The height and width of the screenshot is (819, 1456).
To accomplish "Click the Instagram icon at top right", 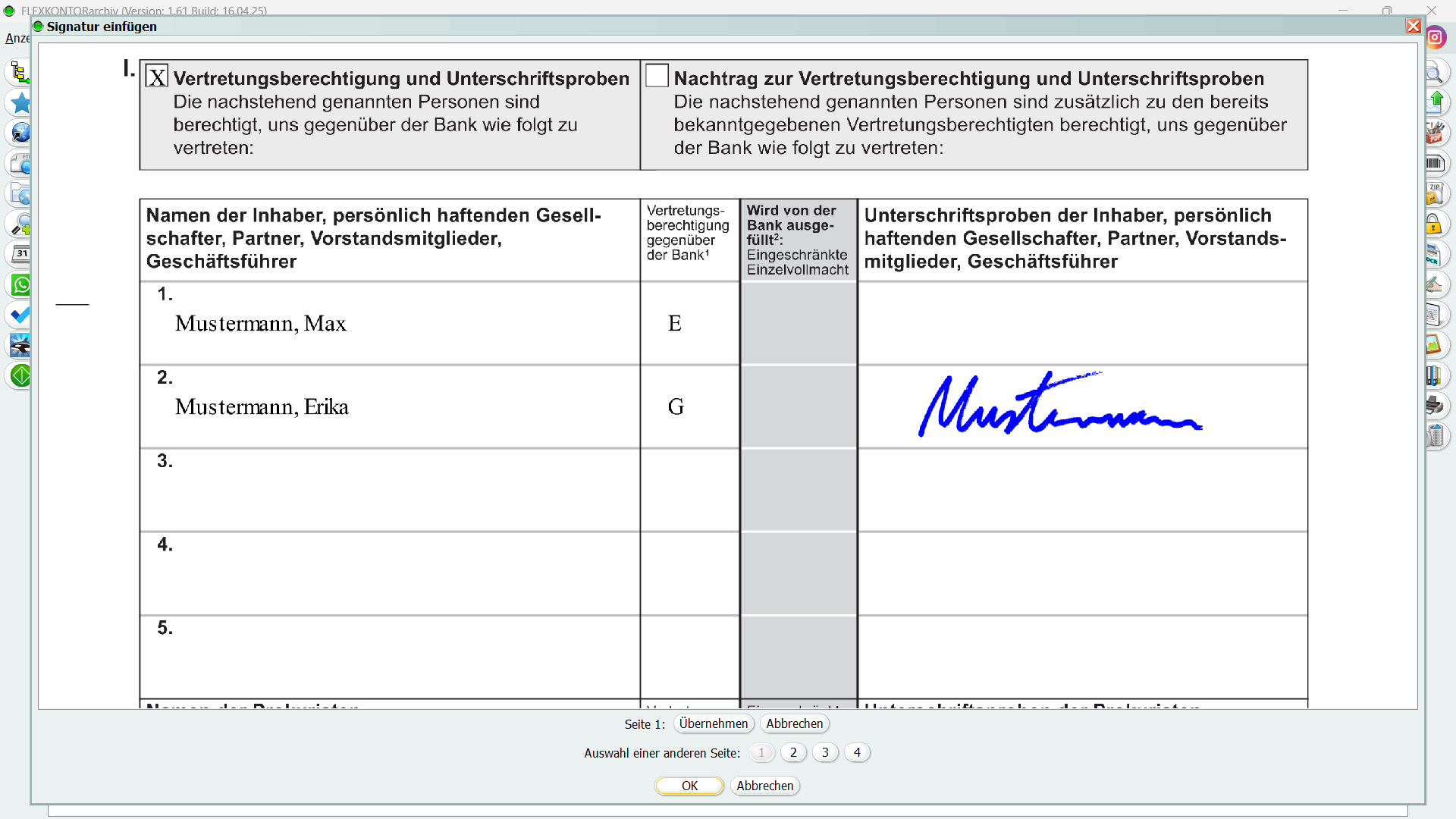I will (x=1436, y=37).
